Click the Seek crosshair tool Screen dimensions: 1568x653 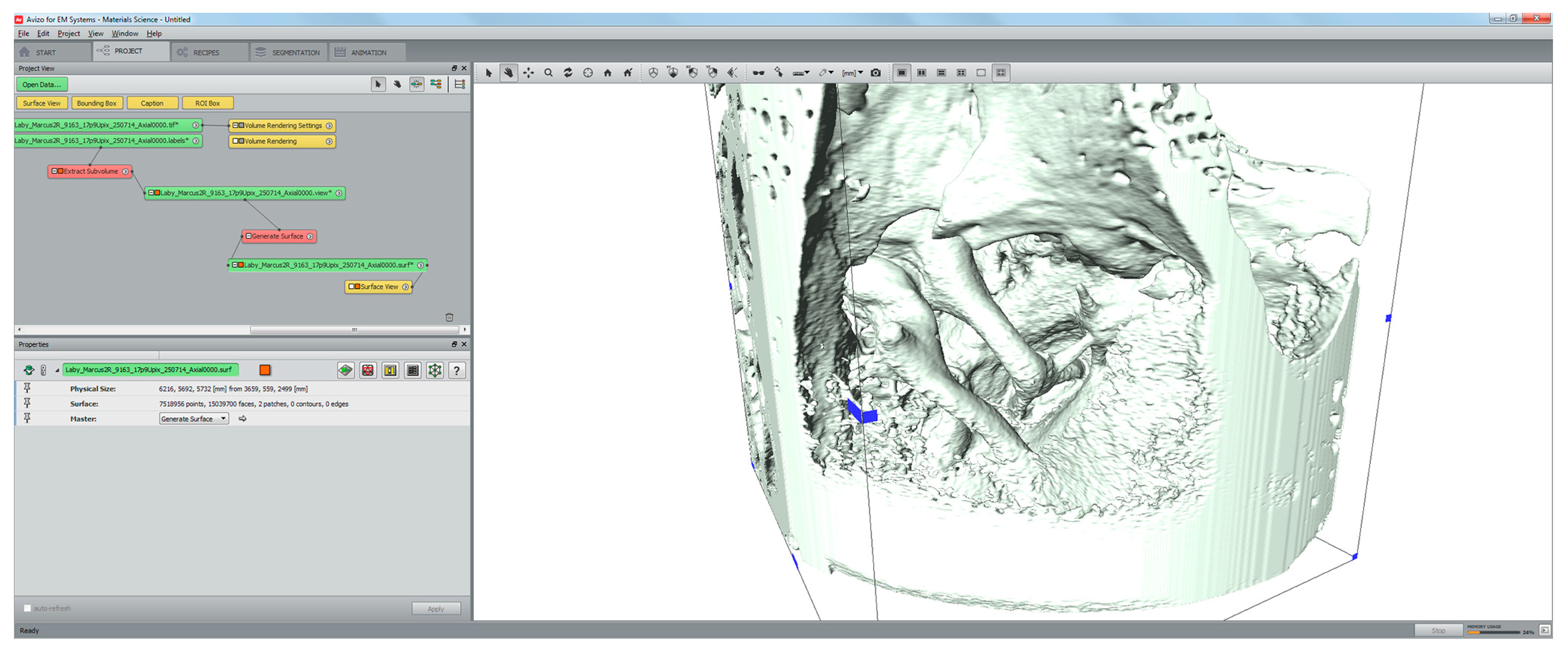point(588,73)
